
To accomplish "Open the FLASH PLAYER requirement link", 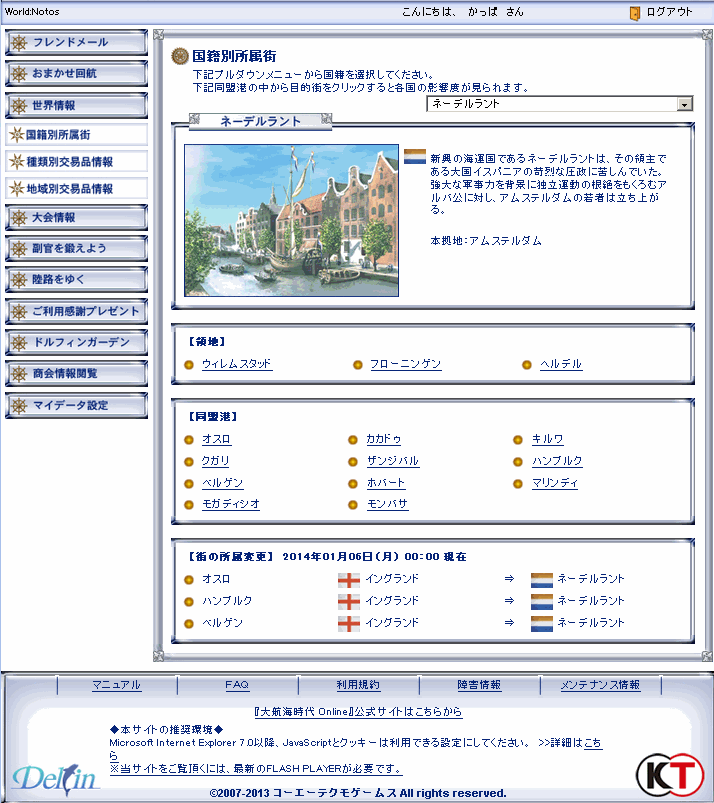I will [256, 769].
